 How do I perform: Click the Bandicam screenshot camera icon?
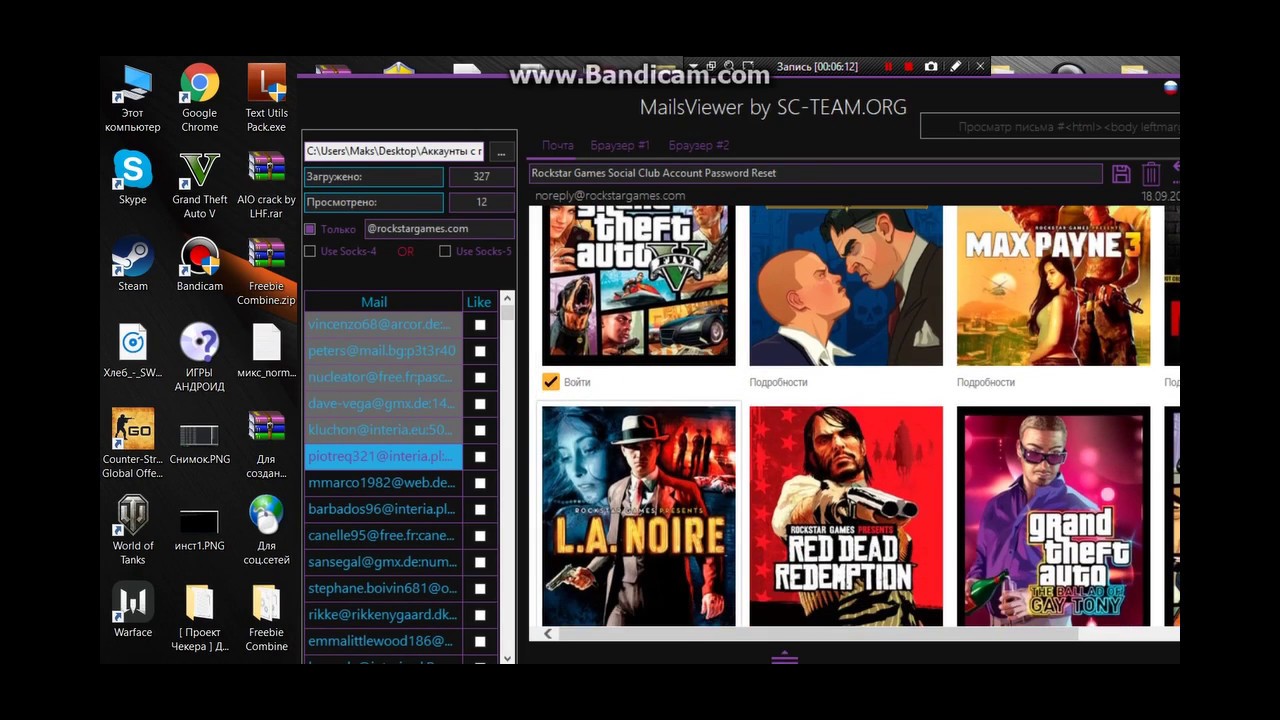(x=931, y=66)
